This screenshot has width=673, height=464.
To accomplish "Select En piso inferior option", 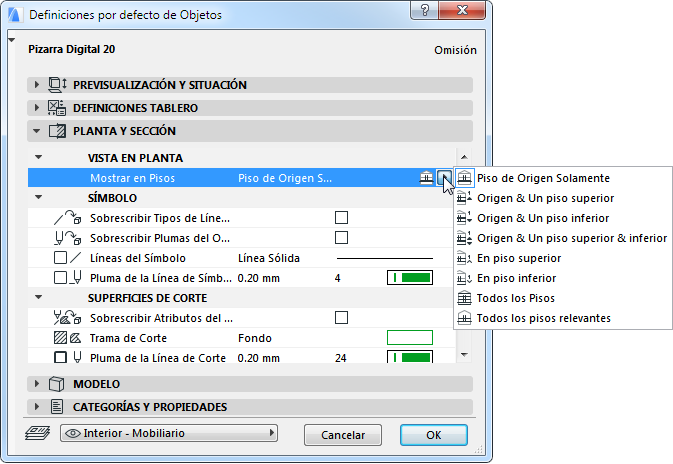I will (563, 278).
